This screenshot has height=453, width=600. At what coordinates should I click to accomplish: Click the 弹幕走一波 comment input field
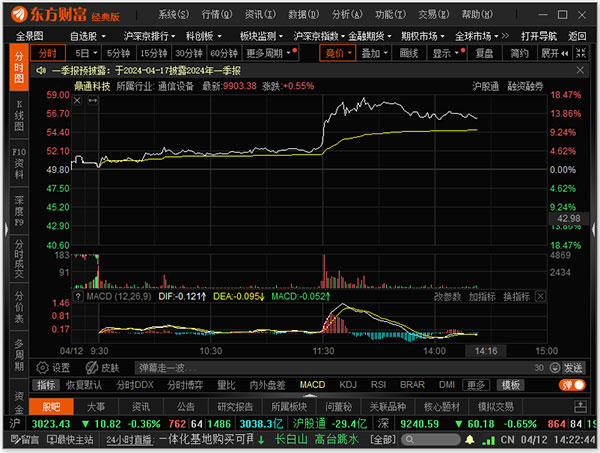pos(334,368)
